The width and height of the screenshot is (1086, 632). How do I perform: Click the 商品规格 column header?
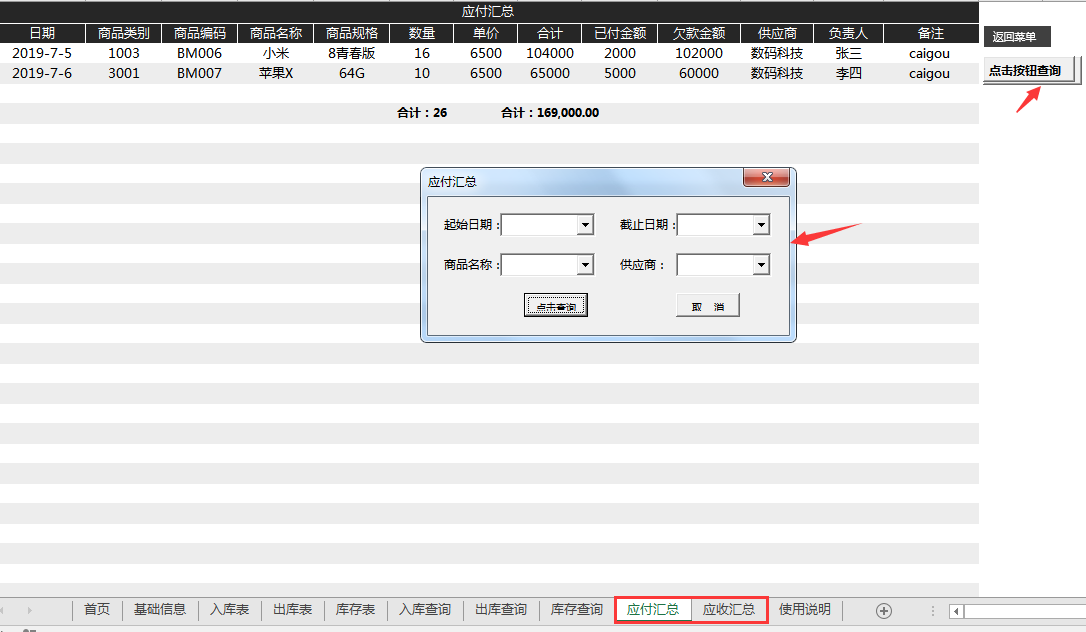tap(352, 33)
